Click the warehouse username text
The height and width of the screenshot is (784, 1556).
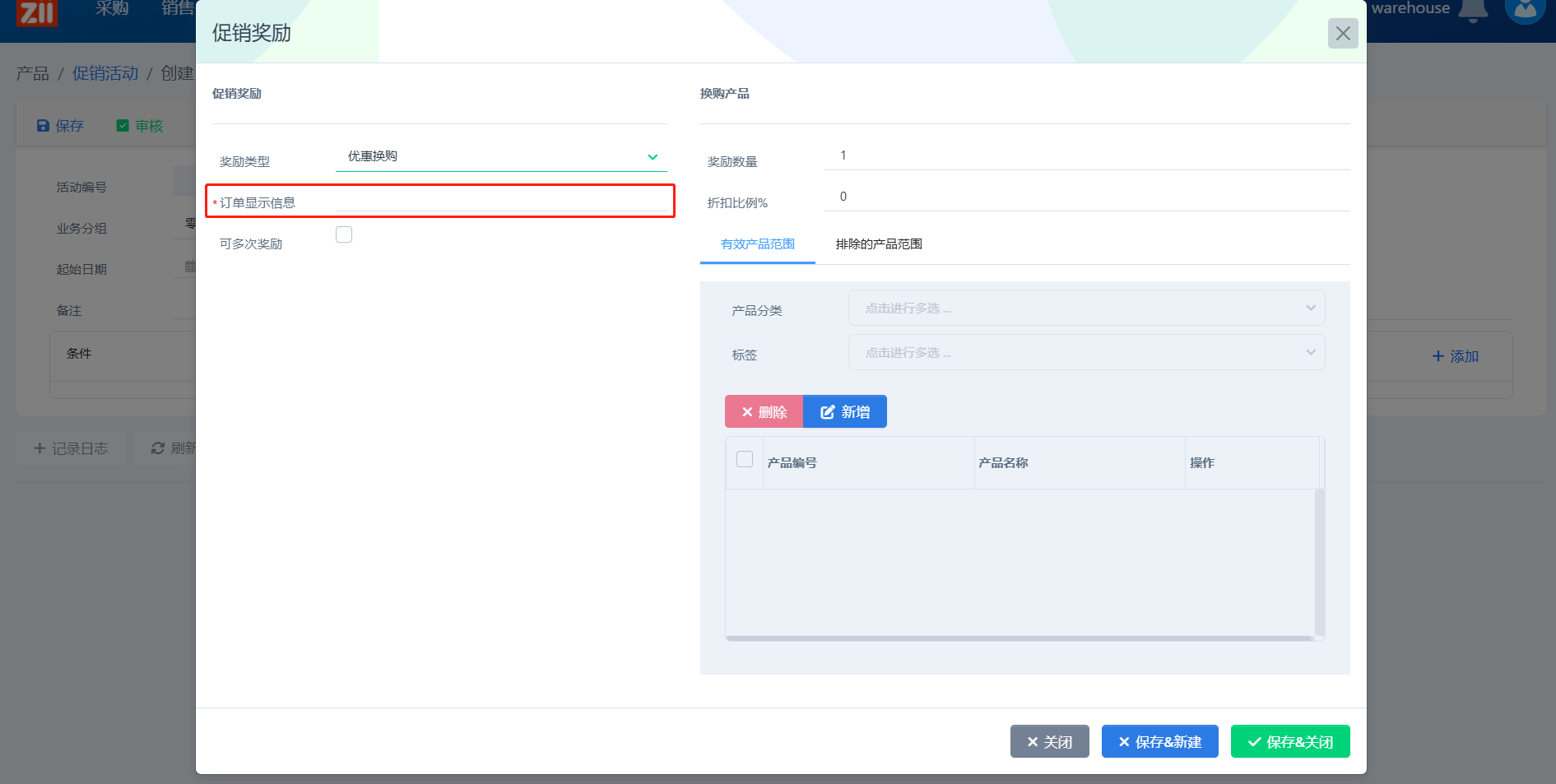[x=1410, y=8]
